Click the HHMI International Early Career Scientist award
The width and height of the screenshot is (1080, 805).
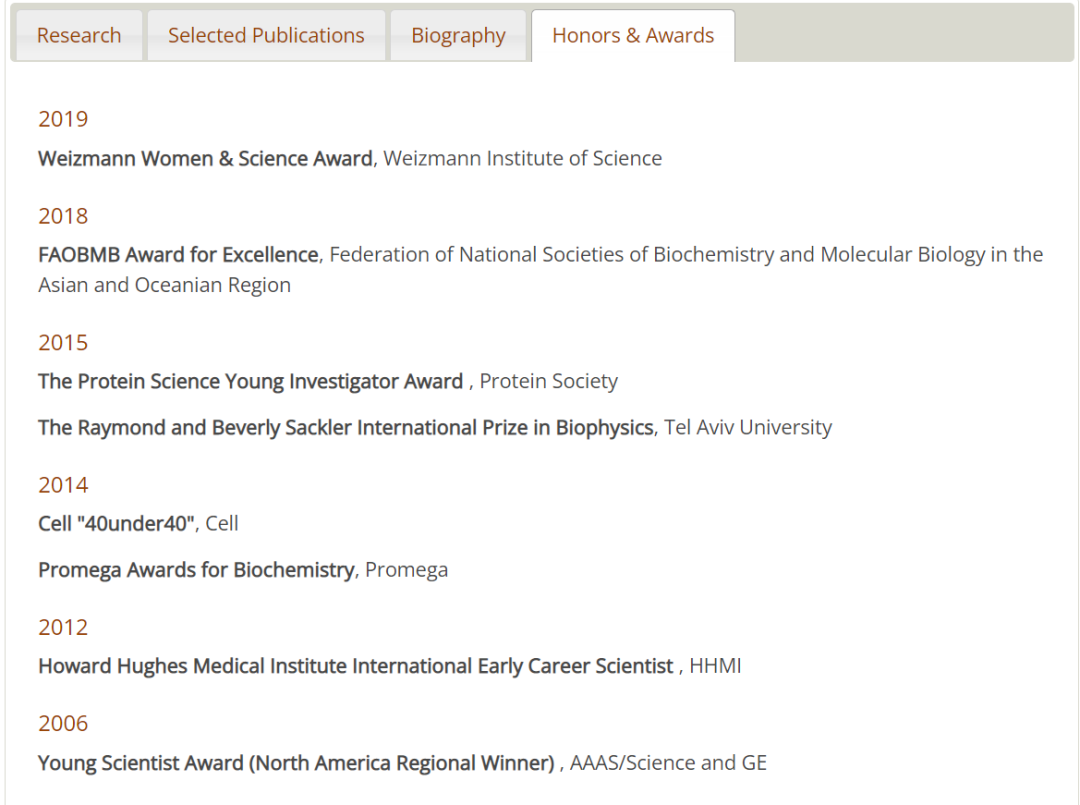356,667
